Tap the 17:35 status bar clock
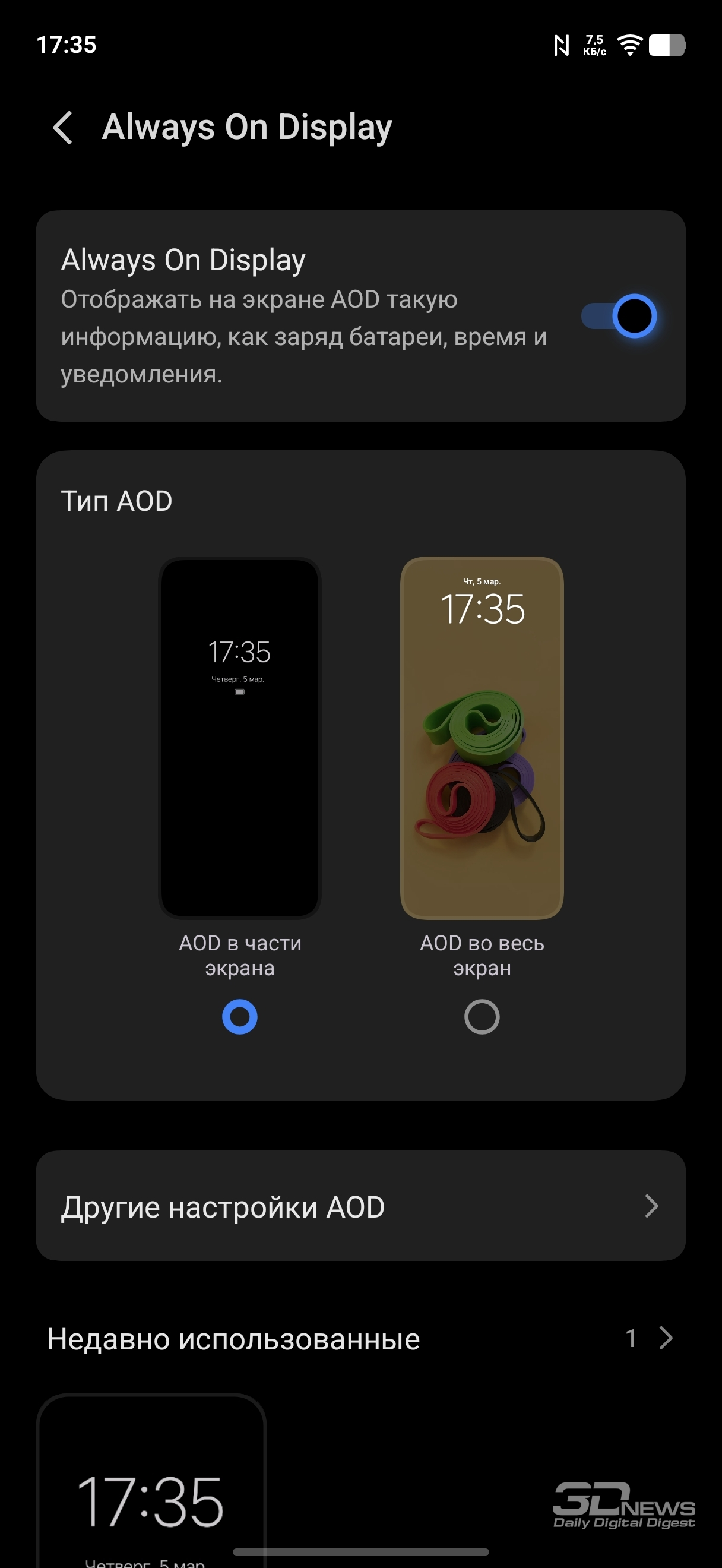 click(x=66, y=45)
